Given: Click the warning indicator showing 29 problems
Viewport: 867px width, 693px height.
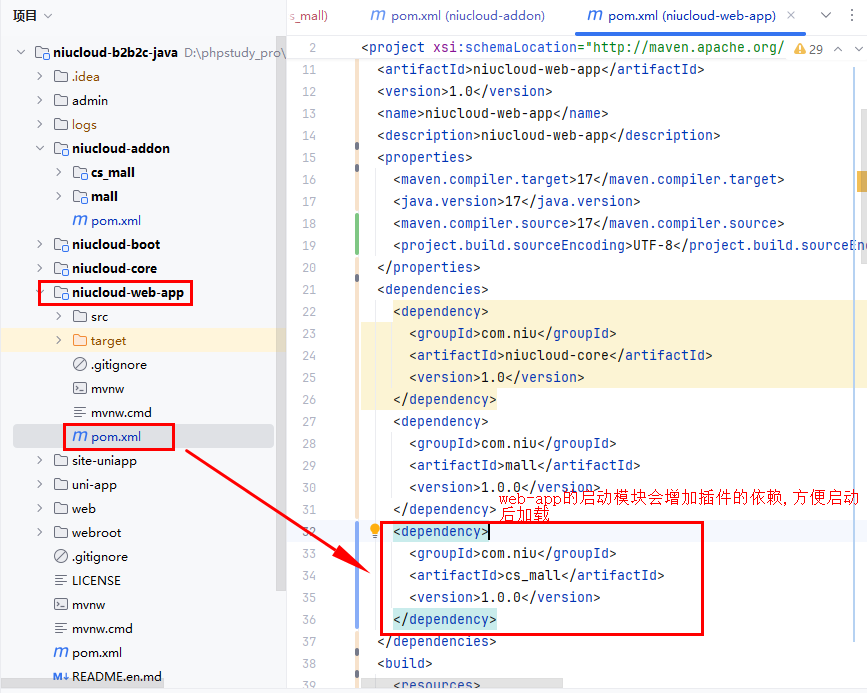Looking at the screenshot, I should point(808,48).
